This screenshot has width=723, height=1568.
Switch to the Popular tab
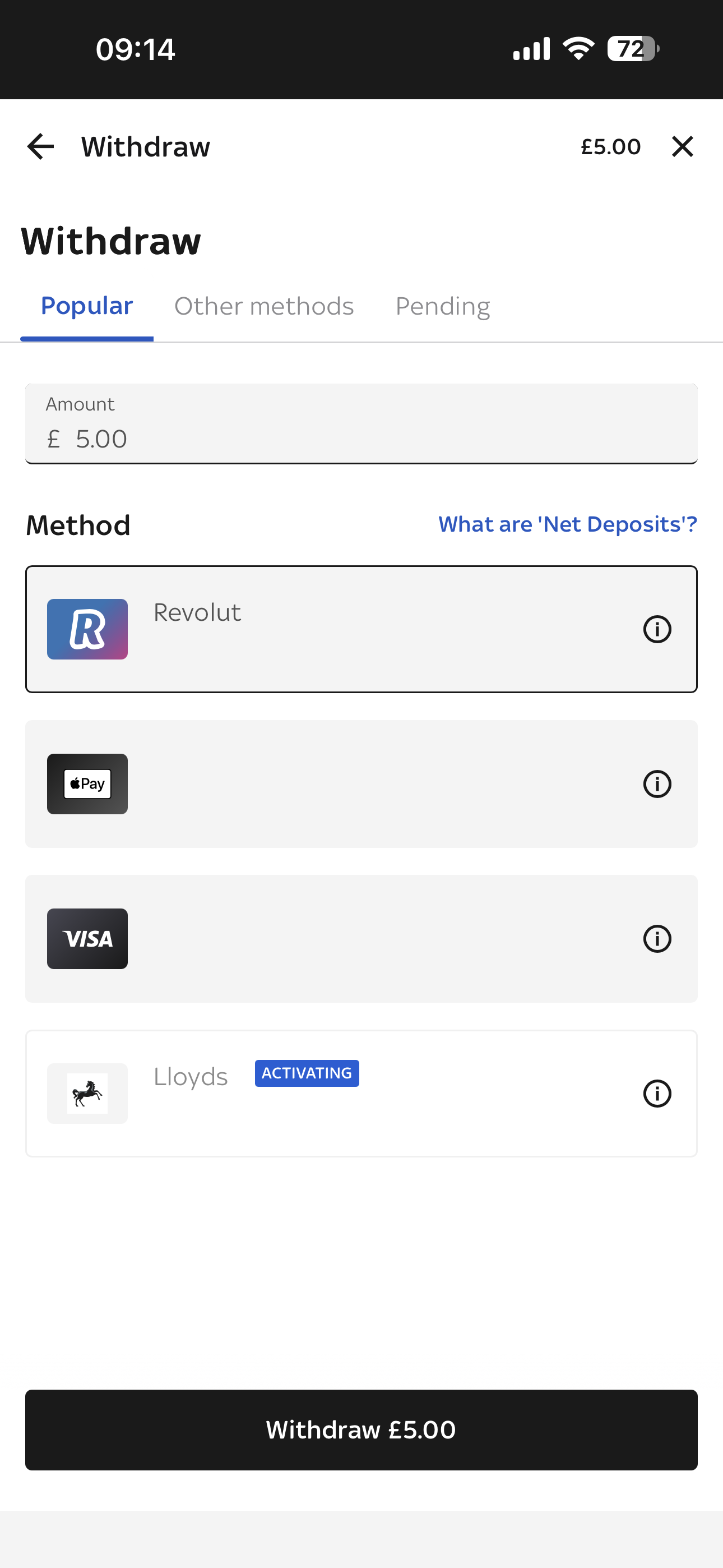pos(87,306)
